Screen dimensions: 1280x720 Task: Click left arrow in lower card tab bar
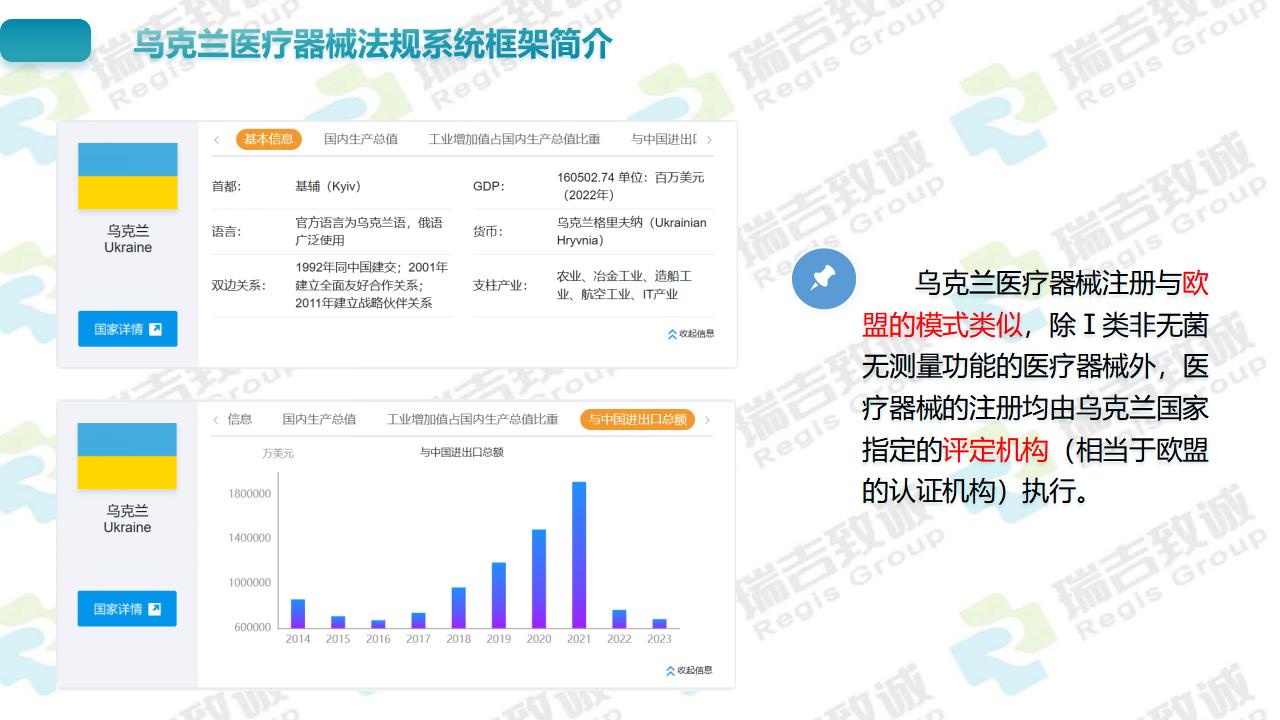tap(216, 420)
